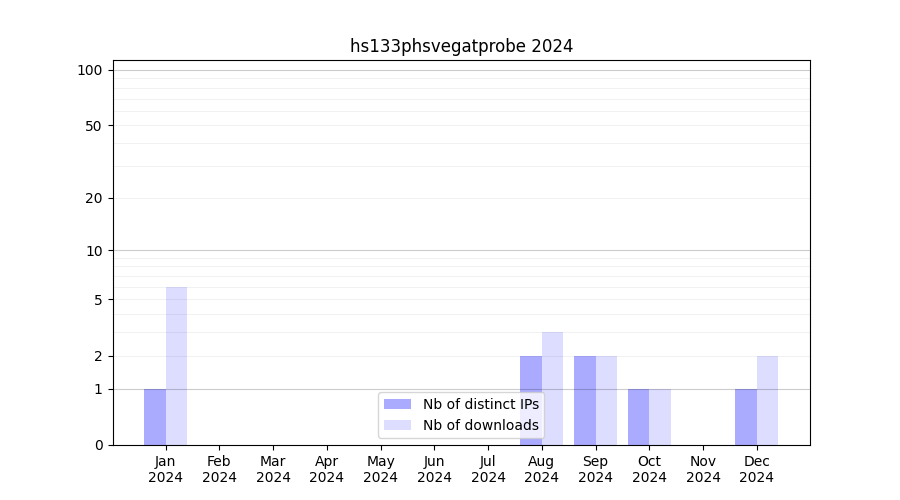
Task: Click the 'Nov 2024' x-axis label
Action: coord(703,469)
